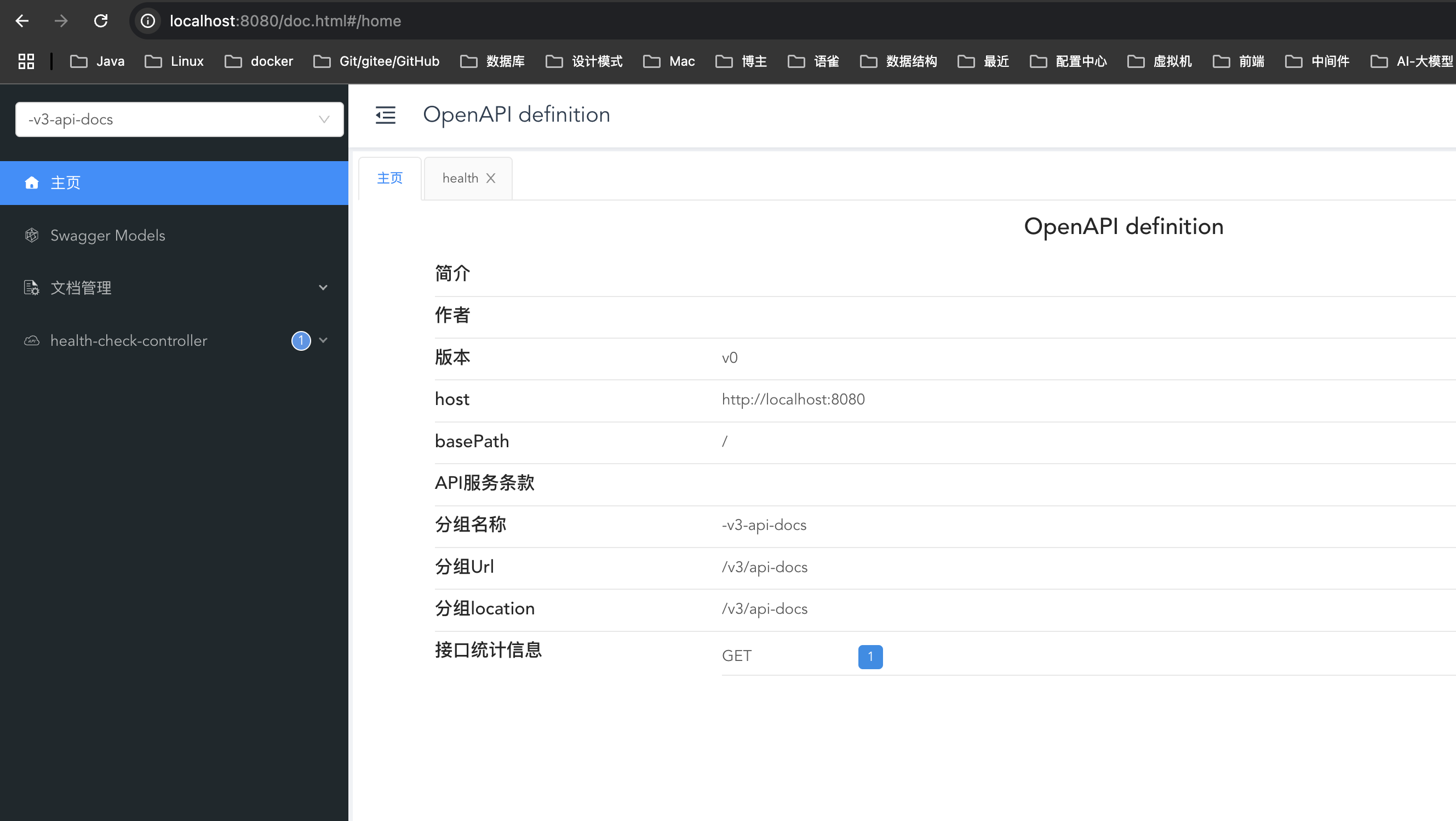Click the GET count badge showing 1
Screen dimensions: 1456x821
(x=870, y=657)
